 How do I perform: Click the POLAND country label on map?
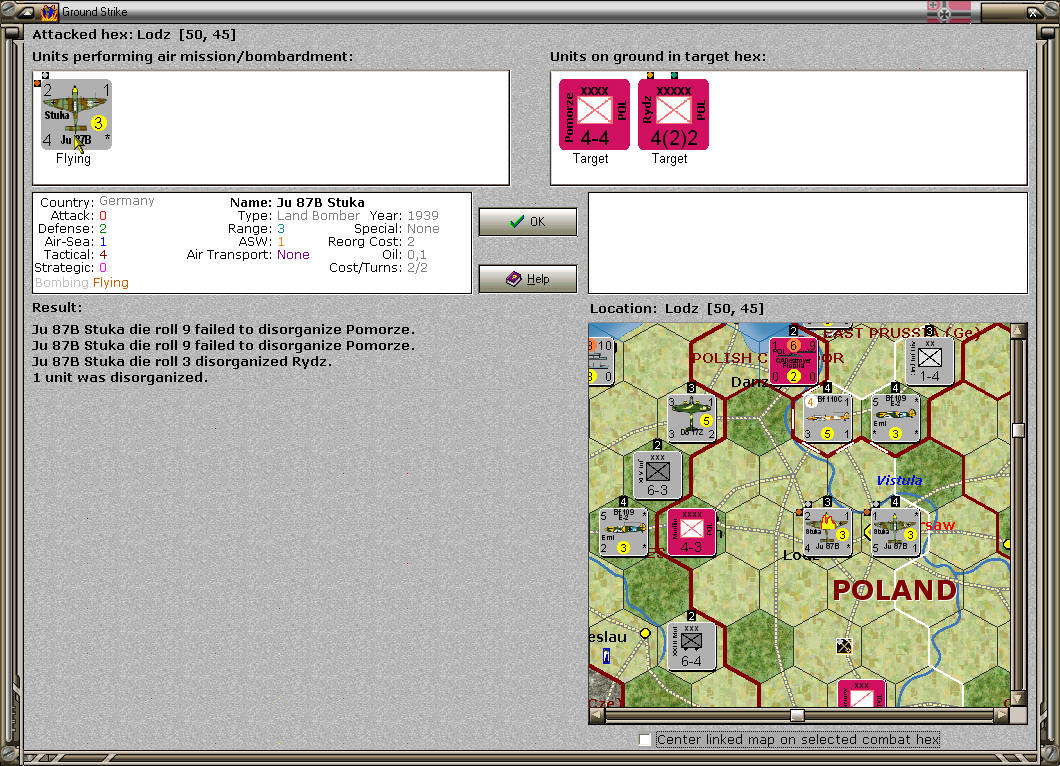894,590
